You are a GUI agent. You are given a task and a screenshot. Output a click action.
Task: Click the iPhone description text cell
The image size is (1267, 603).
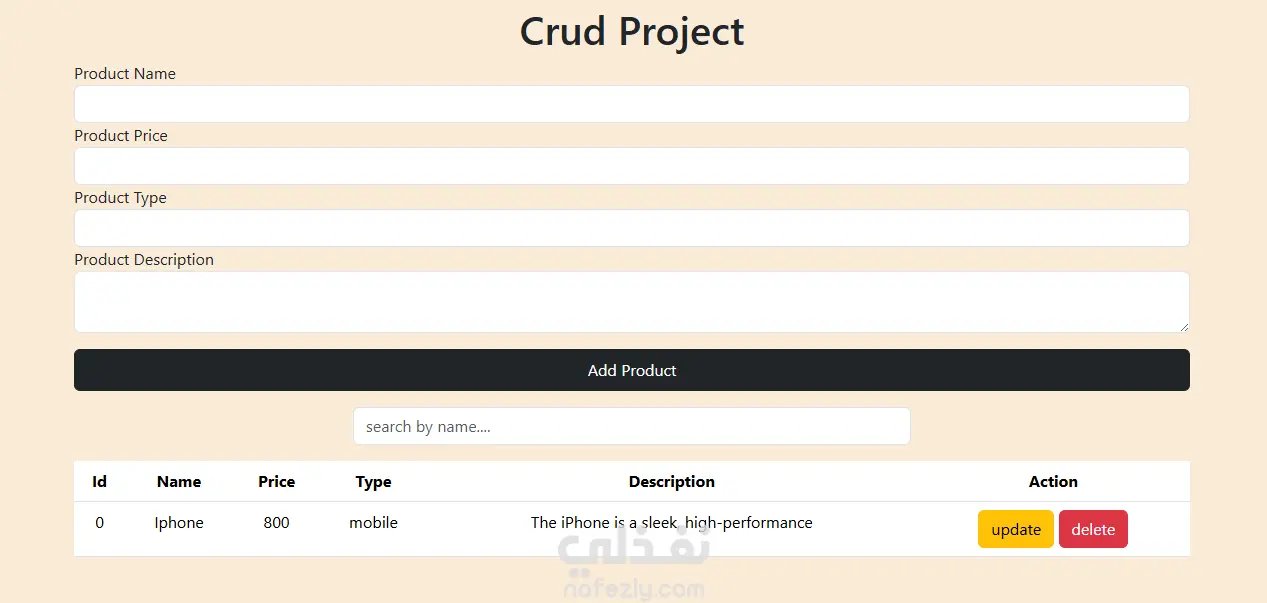click(671, 523)
